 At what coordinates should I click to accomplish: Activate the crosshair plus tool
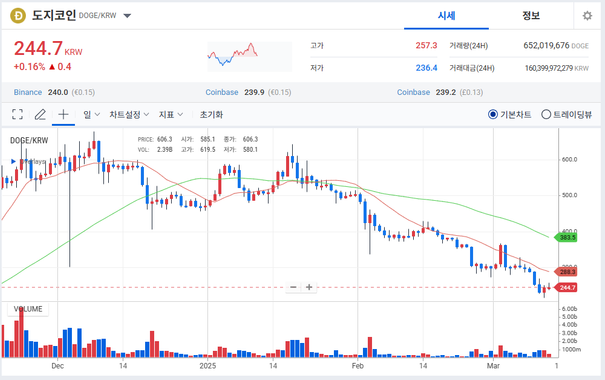coord(63,114)
